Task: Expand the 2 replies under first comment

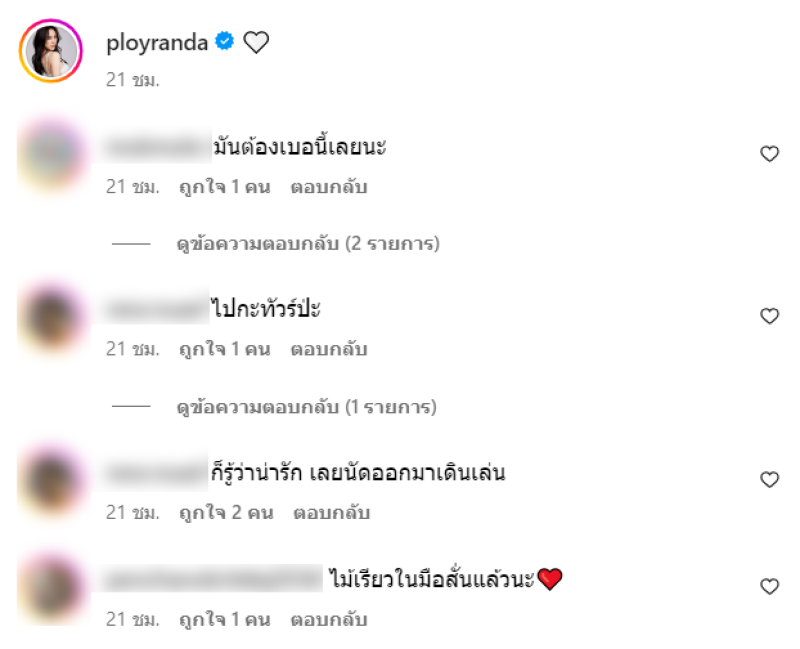Action: pyautogui.click(x=308, y=244)
